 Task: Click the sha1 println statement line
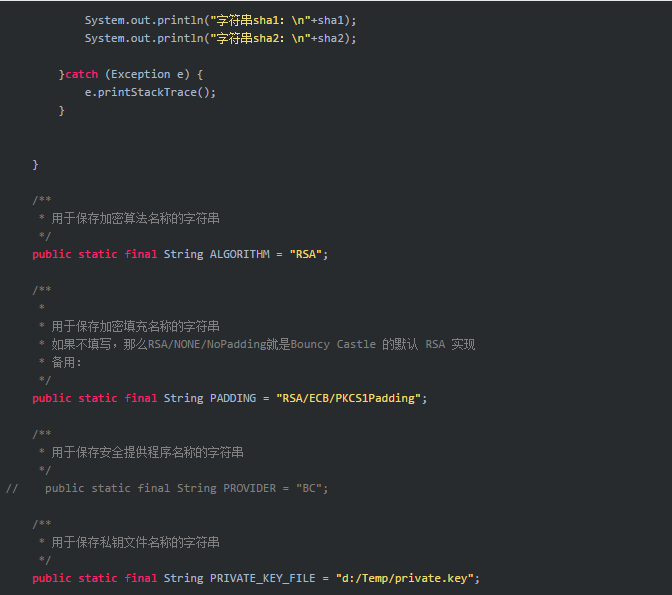[x=220, y=21]
